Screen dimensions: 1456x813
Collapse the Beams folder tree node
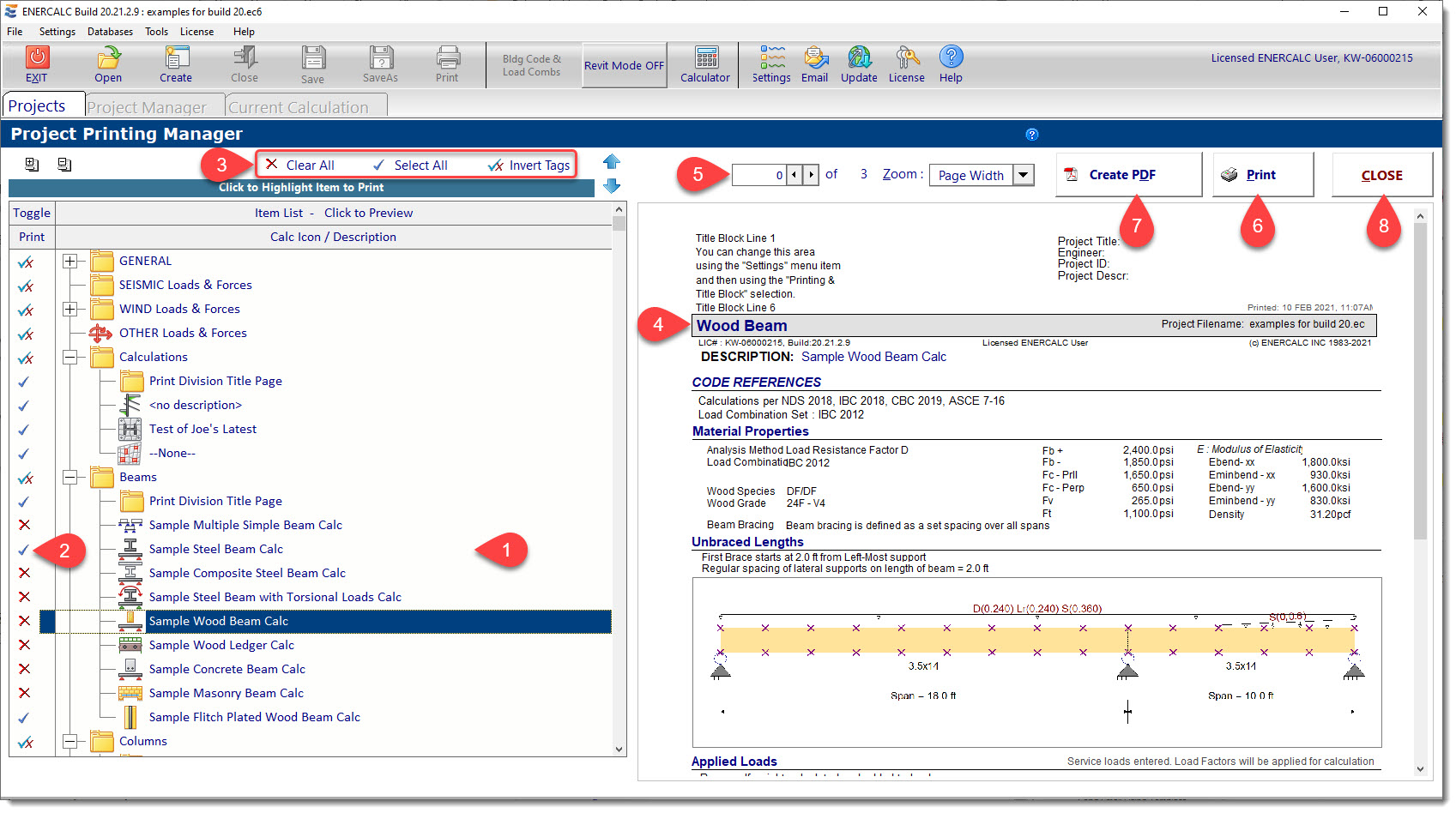(70, 477)
